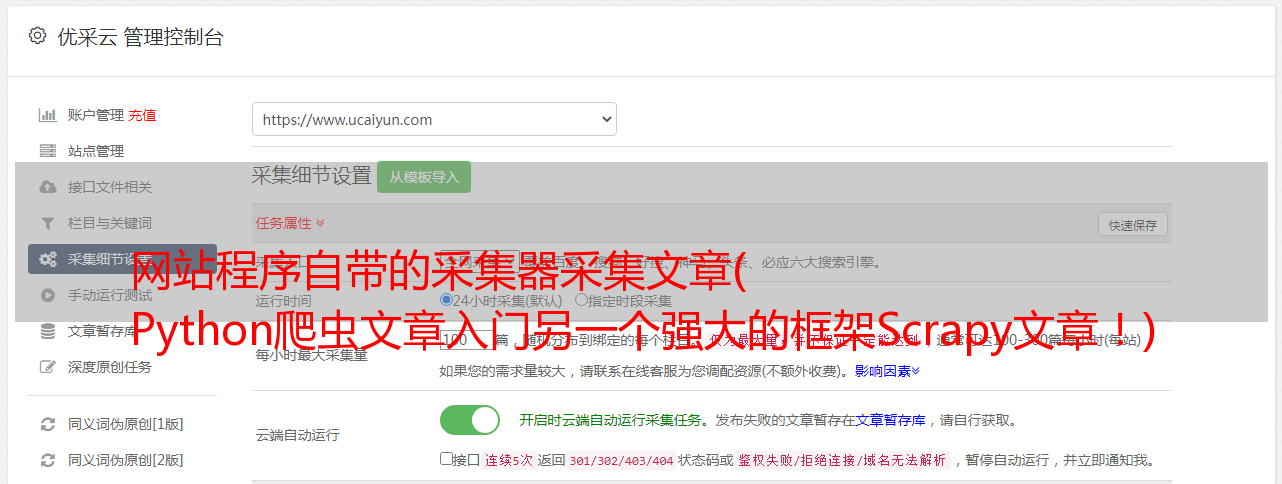Viewport: 1282px width, 484px height.
Task: Select the 指定时段采集 radio option
Action: click(x=581, y=300)
